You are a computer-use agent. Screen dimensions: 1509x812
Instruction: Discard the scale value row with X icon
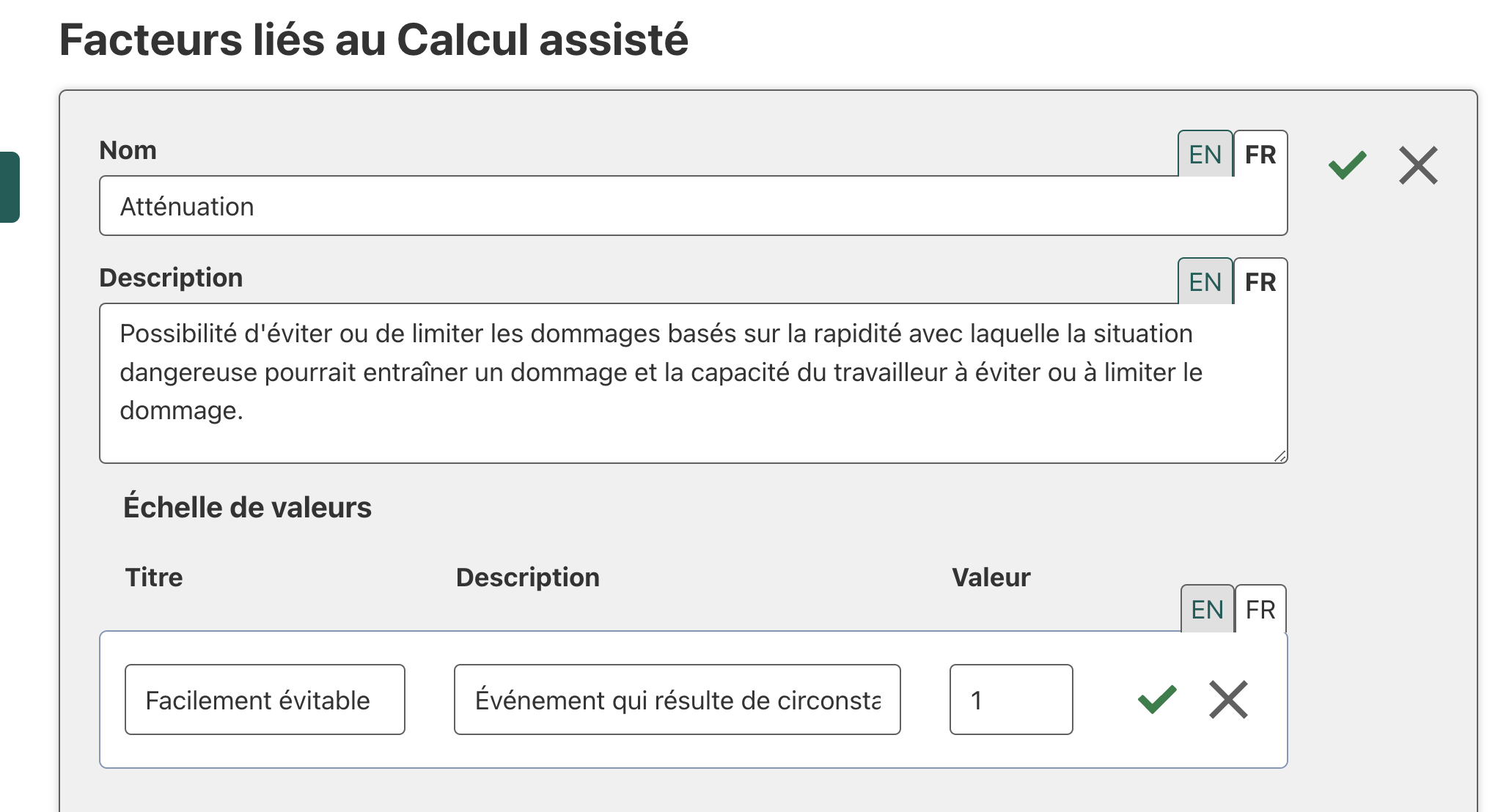tap(1228, 699)
